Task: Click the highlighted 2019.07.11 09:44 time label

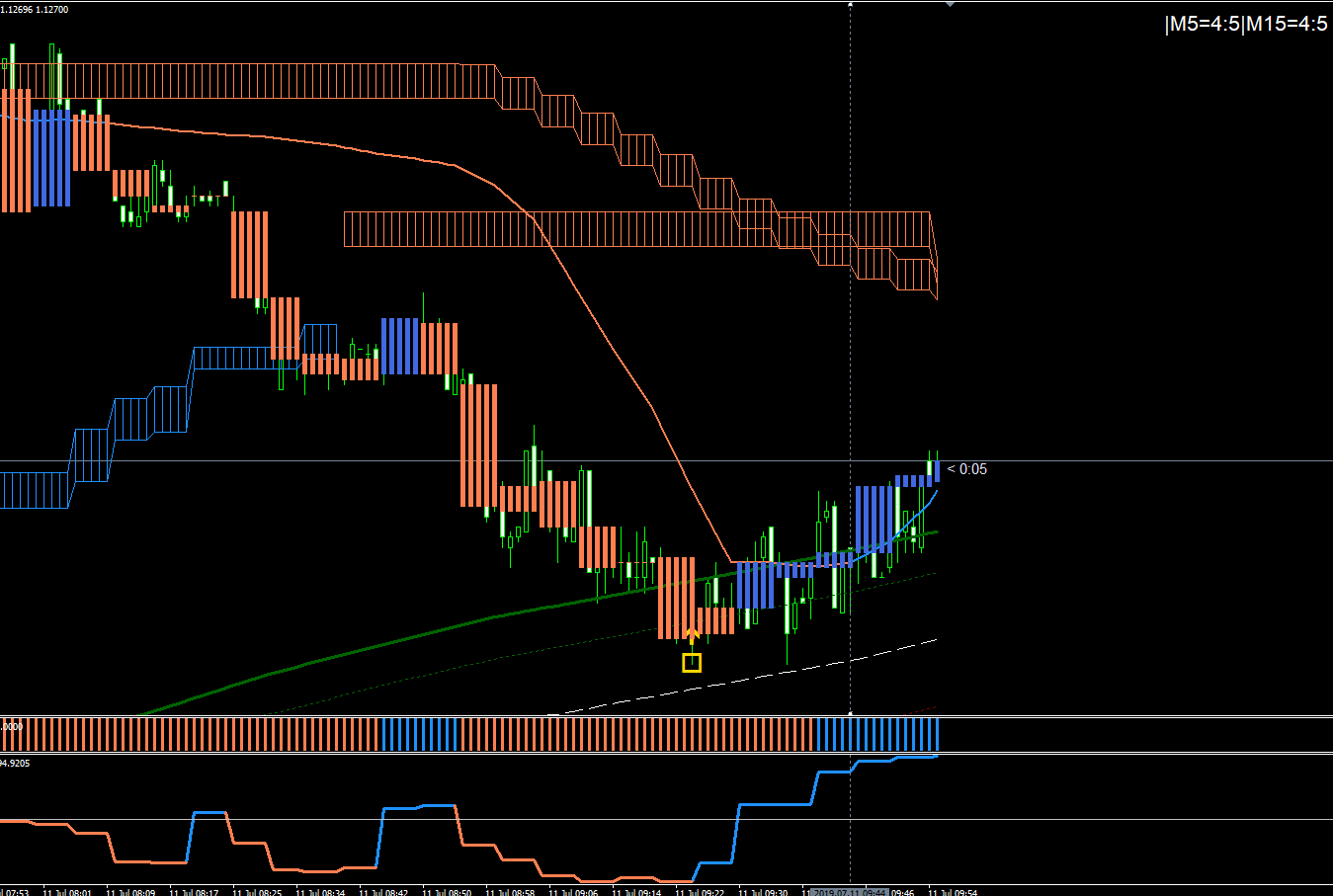Action: pyautogui.click(x=850, y=892)
